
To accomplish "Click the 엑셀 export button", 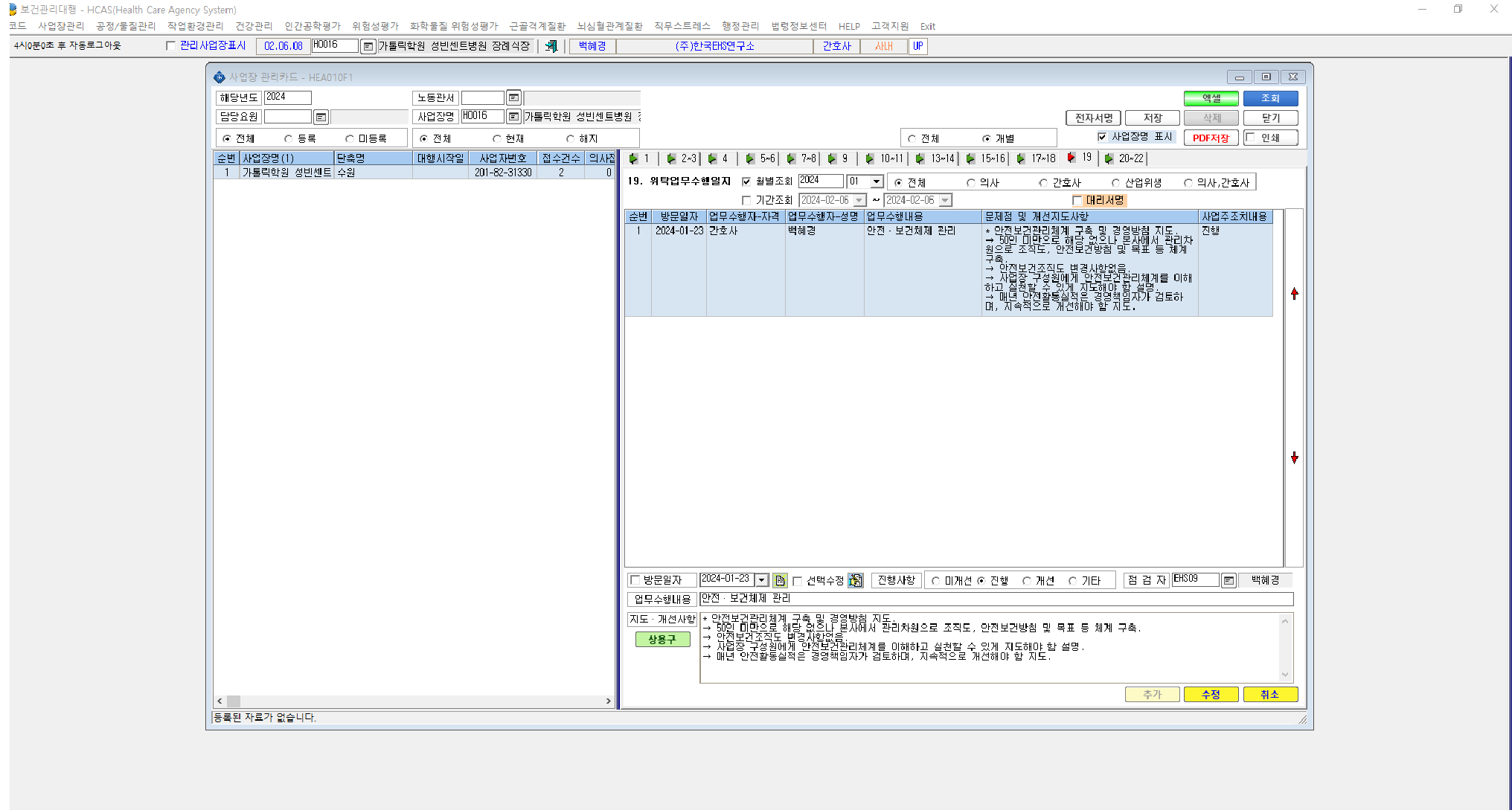I will point(1211,98).
